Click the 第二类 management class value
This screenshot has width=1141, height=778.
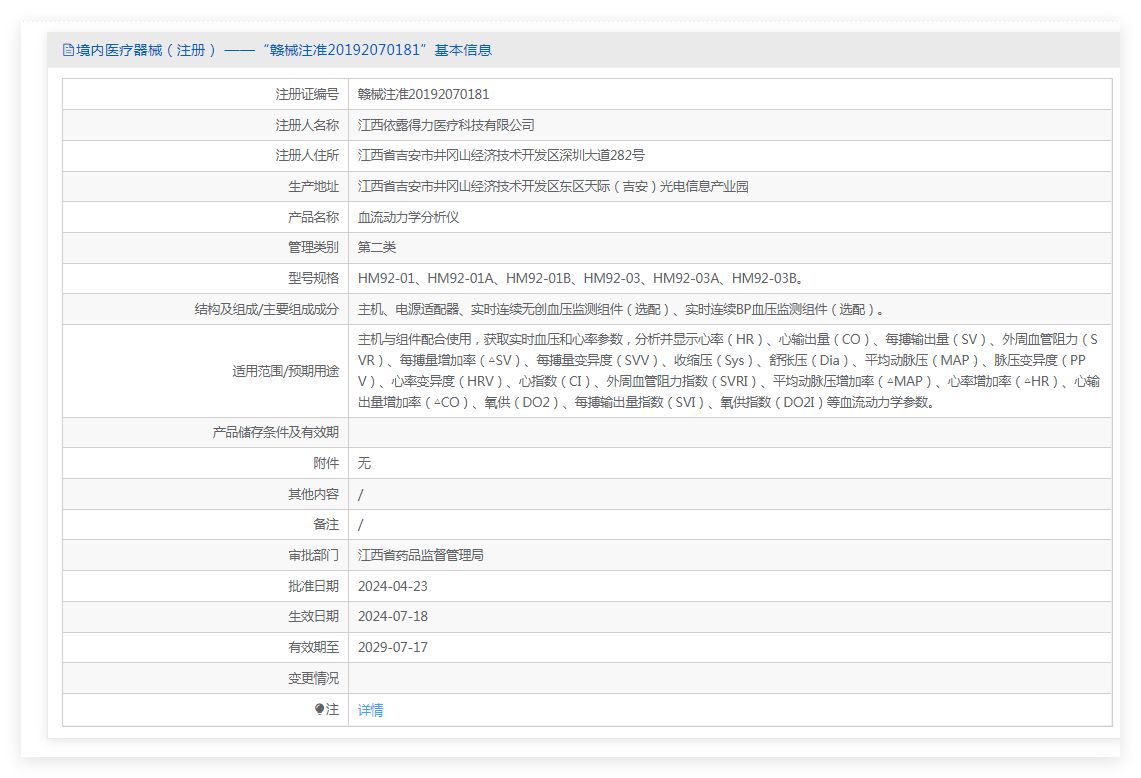[x=377, y=247]
